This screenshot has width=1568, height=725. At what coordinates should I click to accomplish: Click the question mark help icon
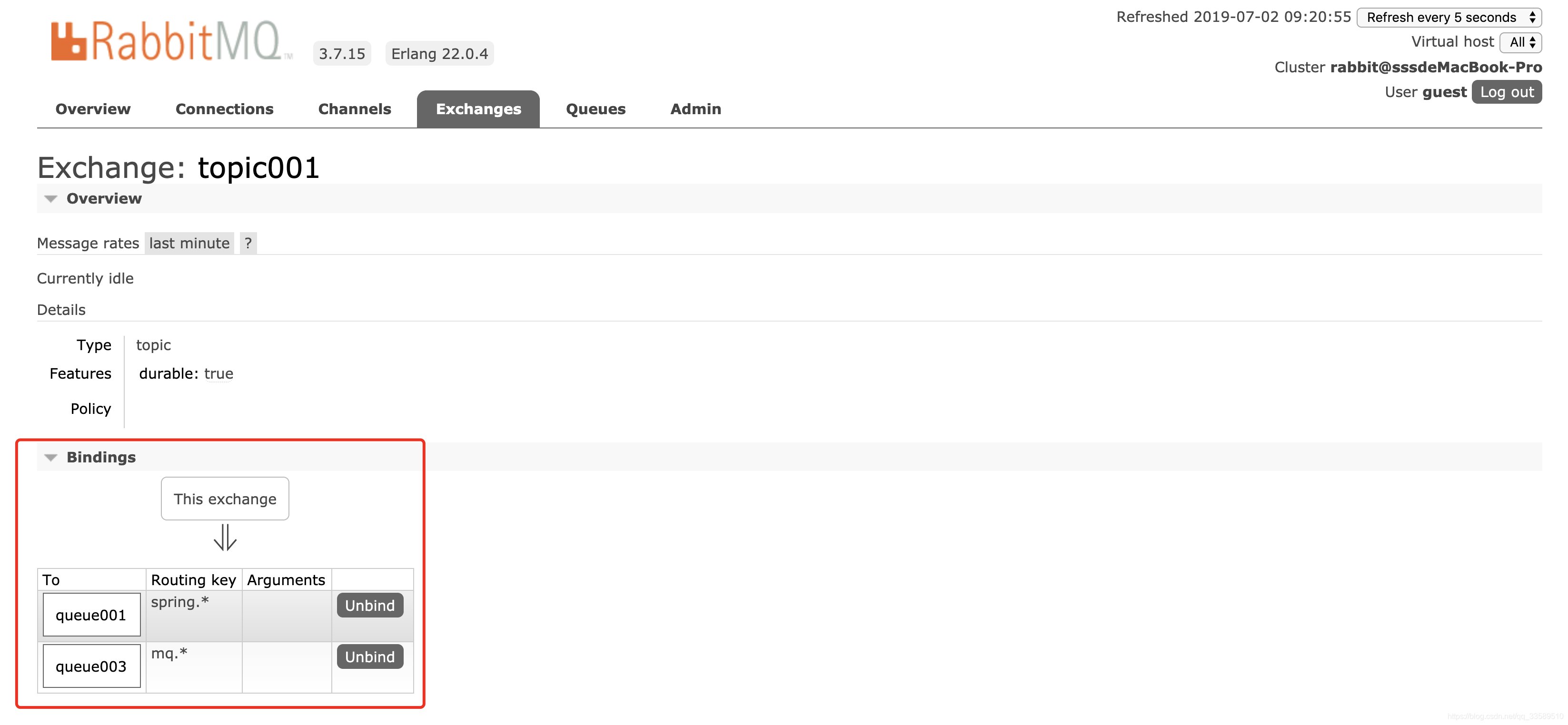(248, 243)
